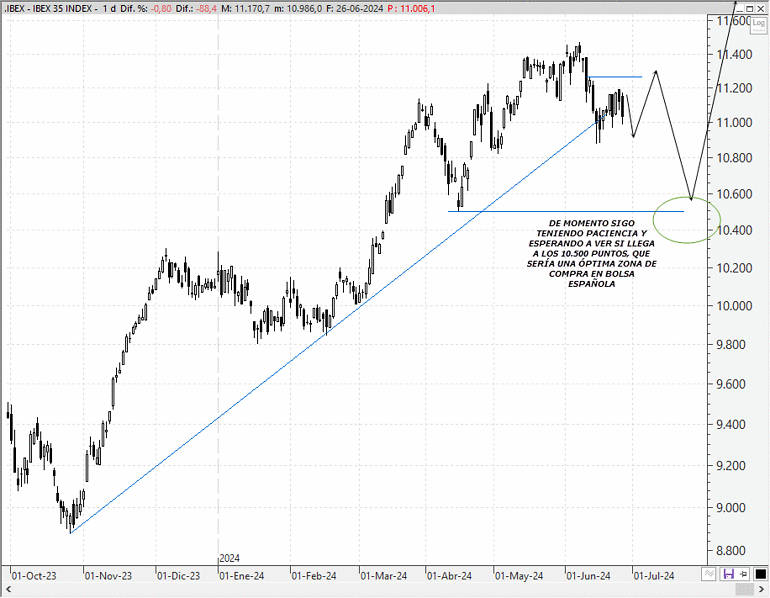Screen dimensions: 770x598
Task: Click the '01-Feb-24' date axis label
Action: pyautogui.click(x=314, y=576)
